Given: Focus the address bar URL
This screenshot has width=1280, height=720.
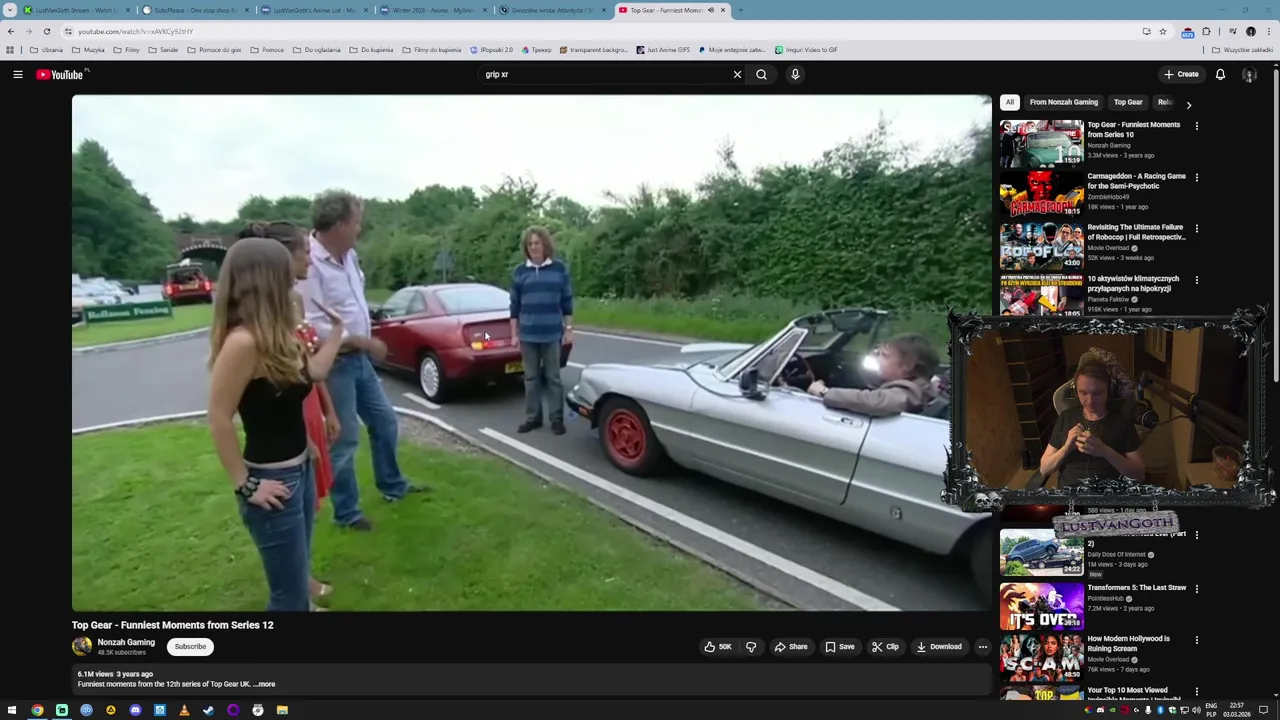Looking at the screenshot, I should pos(136,31).
